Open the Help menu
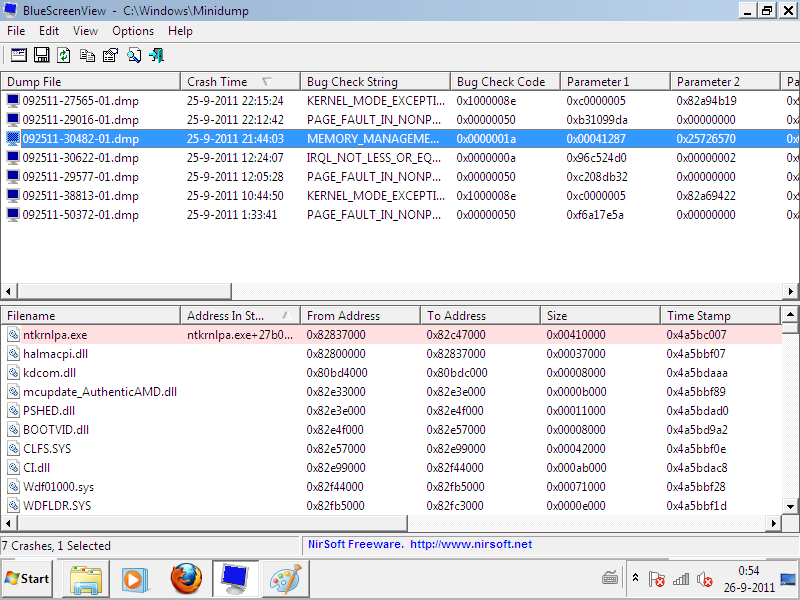This screenshot has height=600, width=800. (x=181, y=31)
